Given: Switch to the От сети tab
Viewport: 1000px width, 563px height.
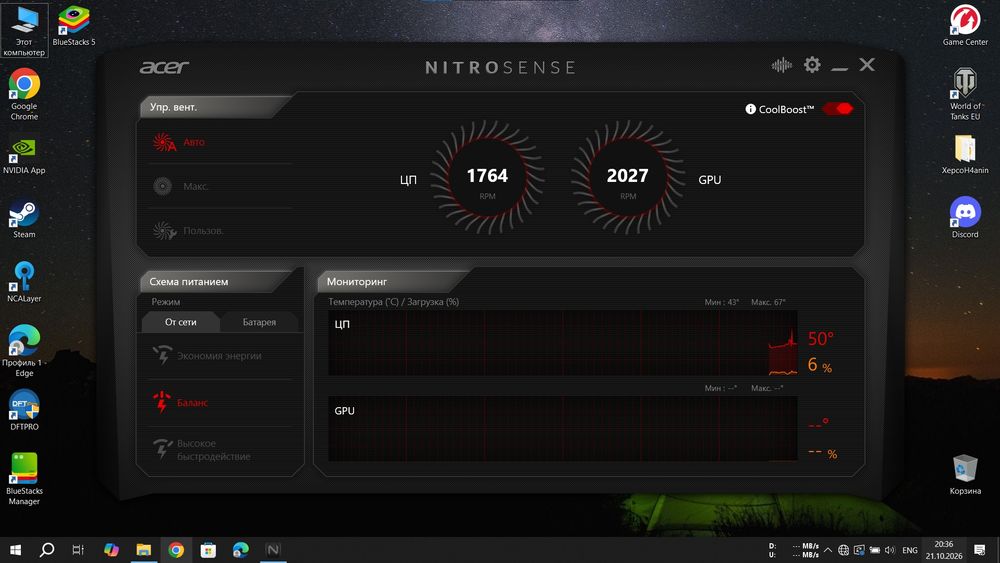Looking at the screenshot, I should pos(180,322).
